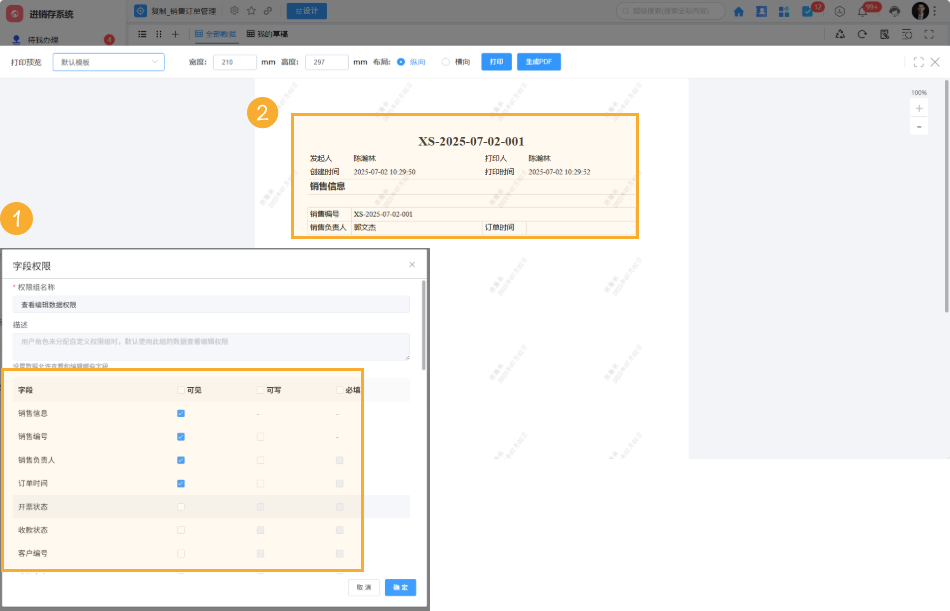Select 纵向 portrait layout radio
Screen dimensions: 950x611
(x=401, y=62)
